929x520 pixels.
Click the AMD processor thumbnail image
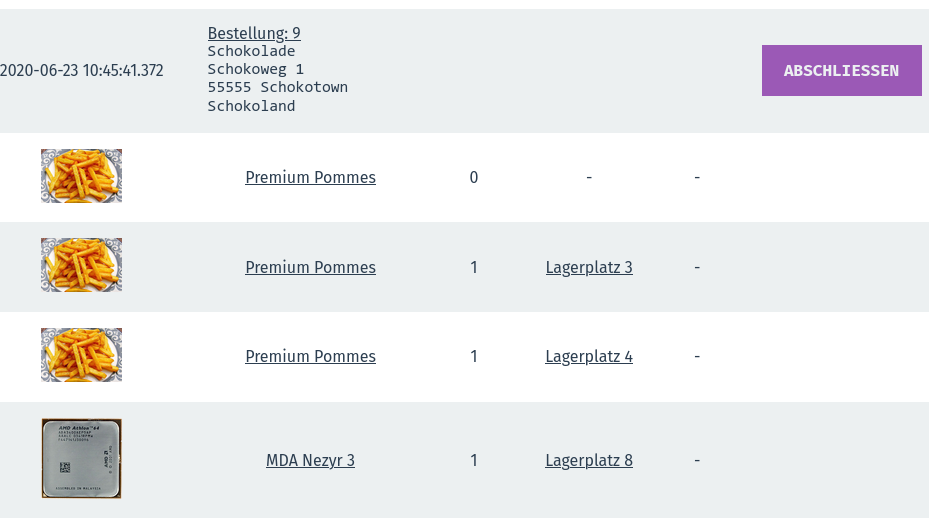(x=81, y=459)
